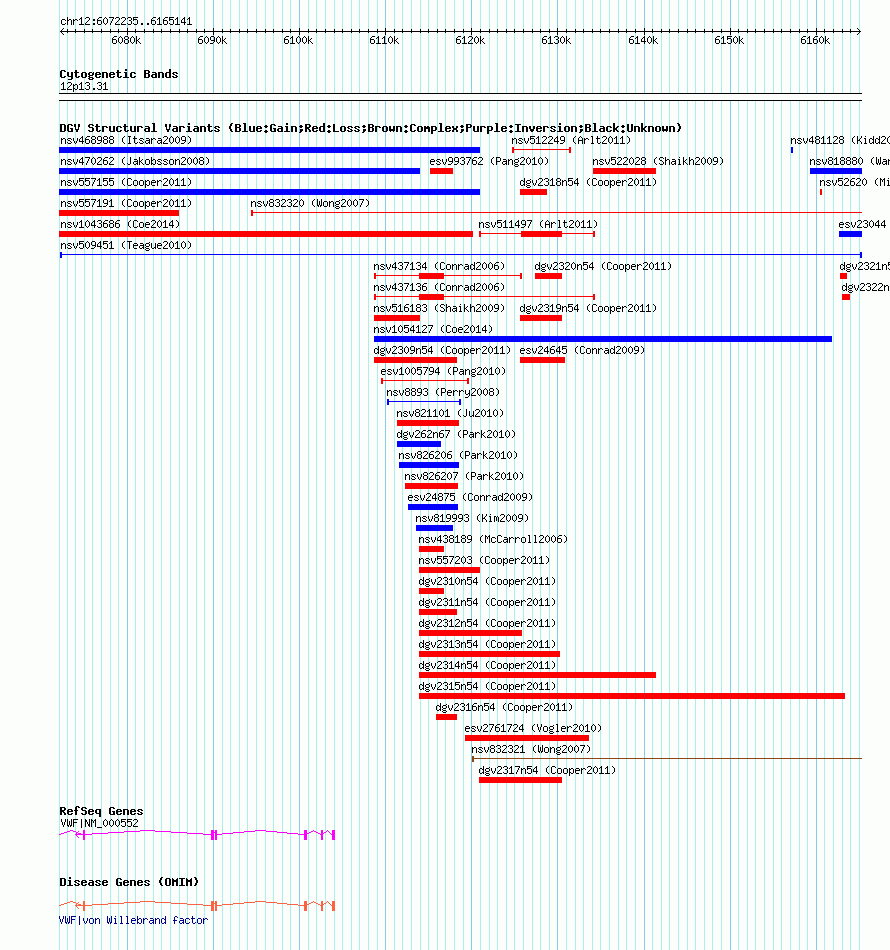Screen dimensions: 890x950
Task: Open nsv832321 (Wong2007) complex variant
Action: pos(531,749)
